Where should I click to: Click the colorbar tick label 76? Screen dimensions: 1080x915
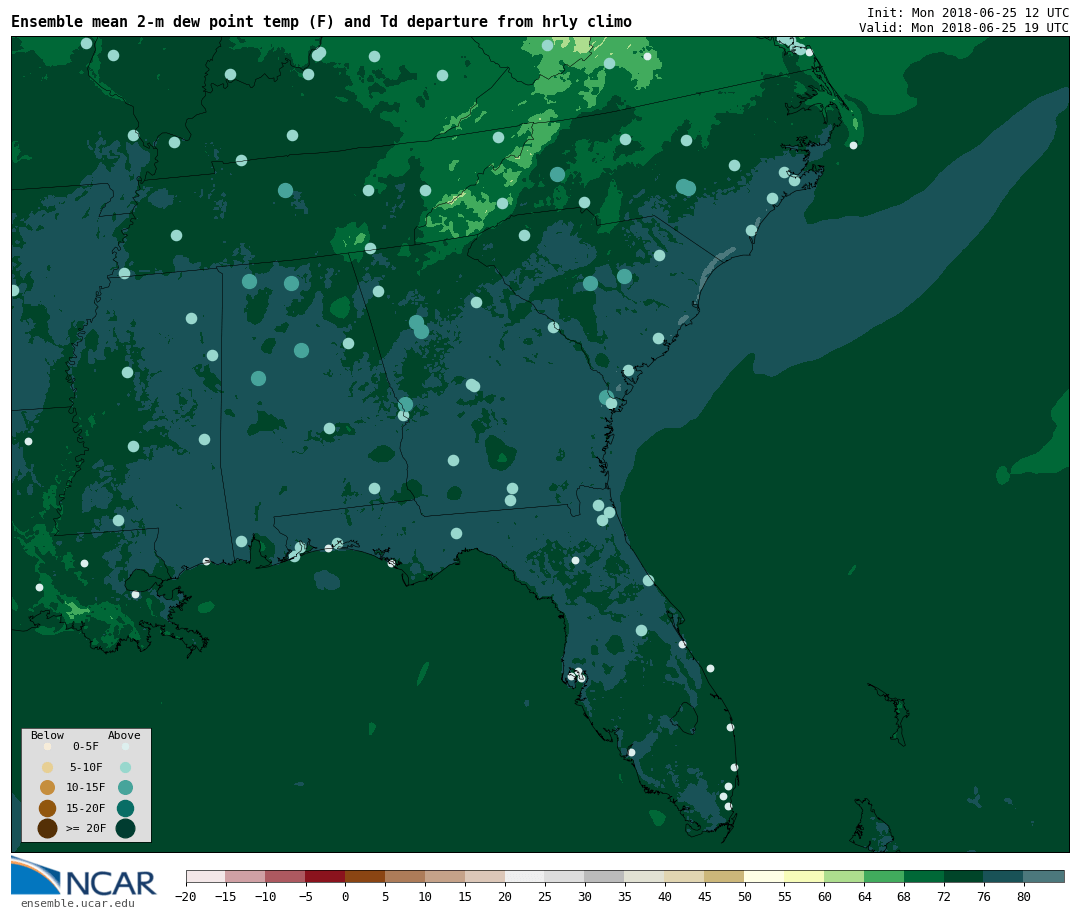pos(984,897)
